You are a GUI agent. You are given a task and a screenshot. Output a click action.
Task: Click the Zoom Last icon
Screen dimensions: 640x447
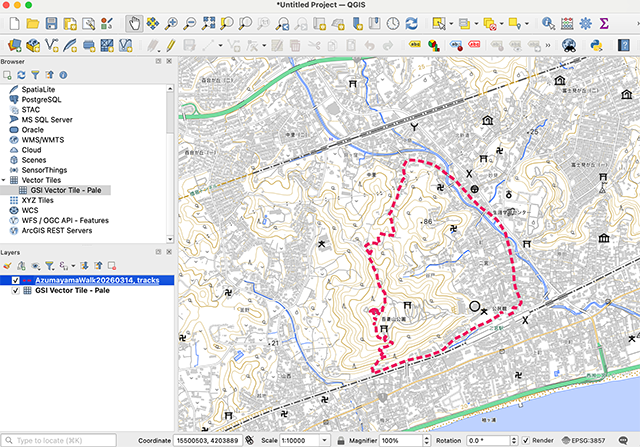(x=282, y=23)
